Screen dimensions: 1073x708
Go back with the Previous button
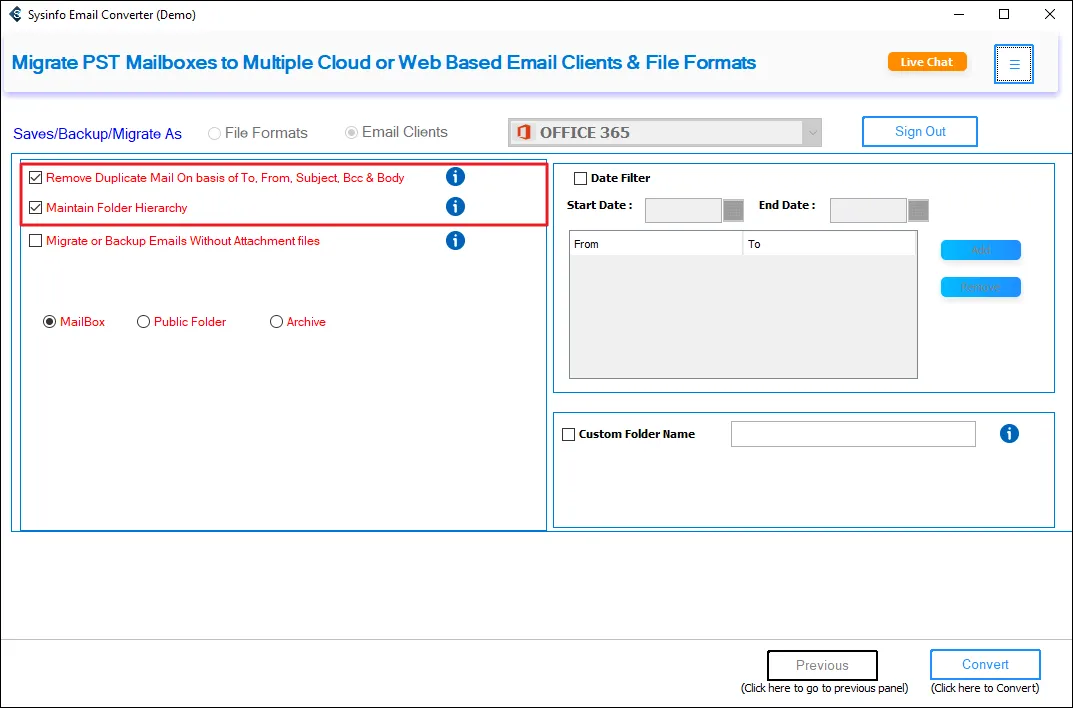pyautogui.click(x=822, y=665)
